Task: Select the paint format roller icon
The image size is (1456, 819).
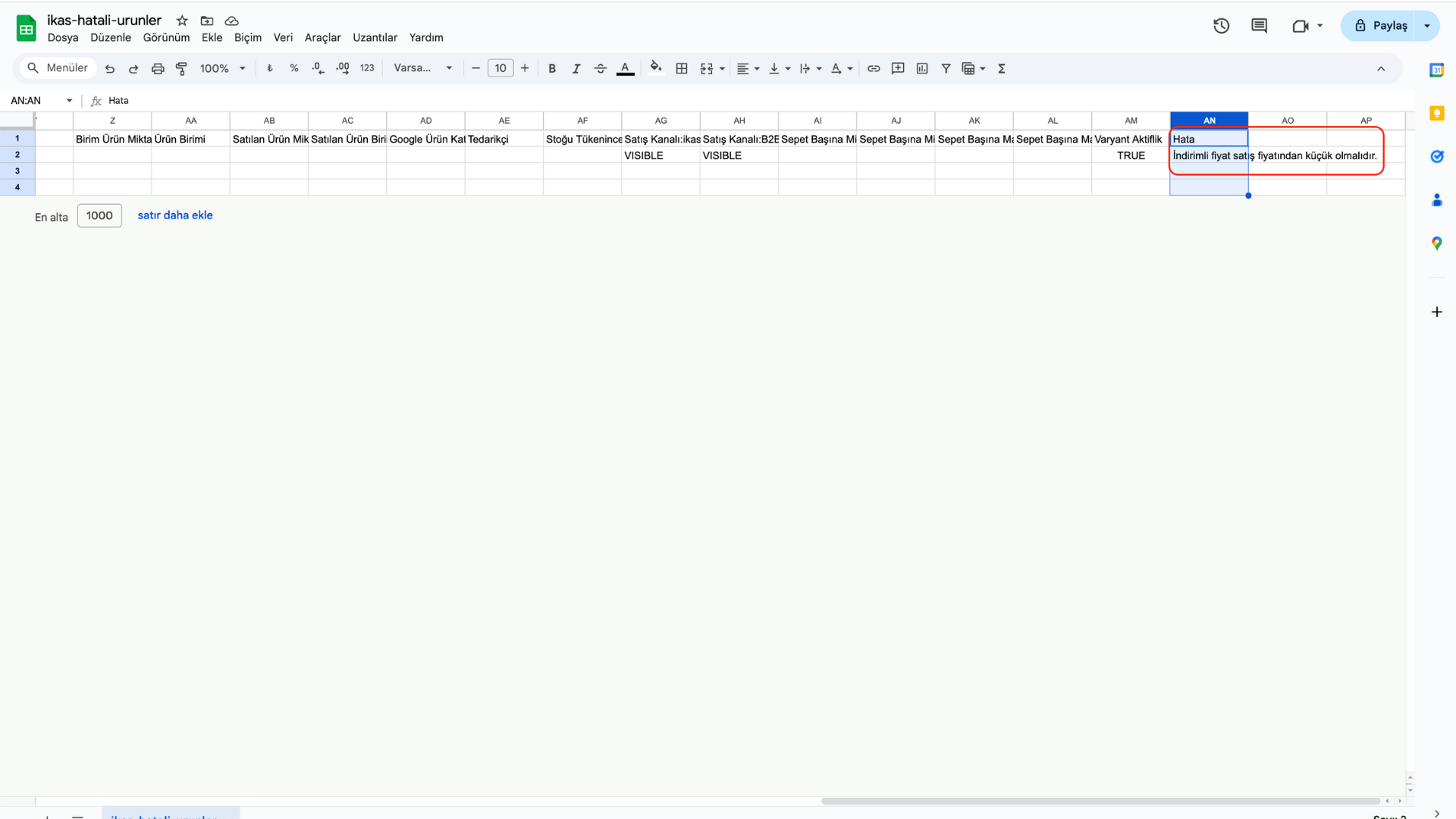Action: tap(181, 68)
